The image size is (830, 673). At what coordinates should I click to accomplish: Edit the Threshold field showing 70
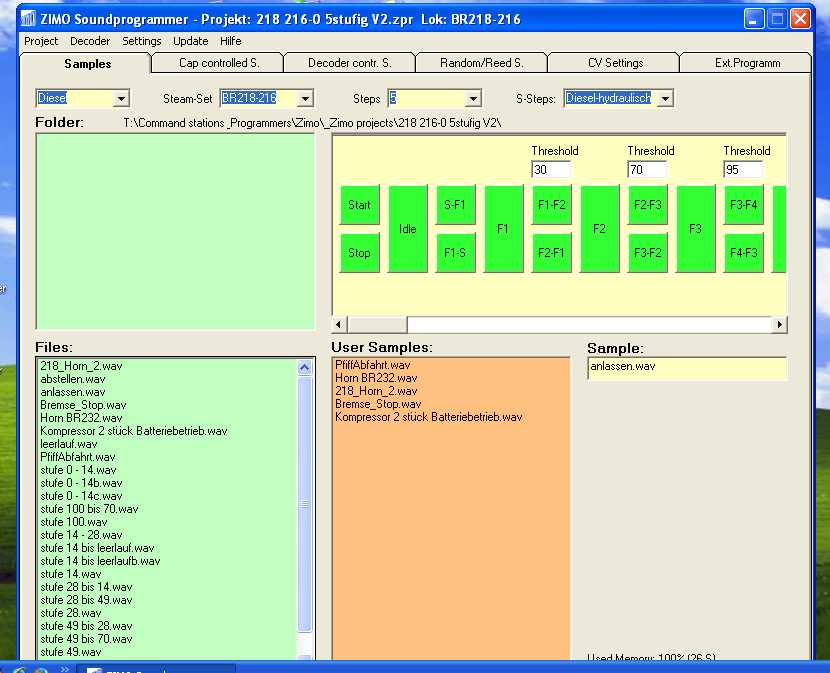pyautogui.click(x=647, y=169)
